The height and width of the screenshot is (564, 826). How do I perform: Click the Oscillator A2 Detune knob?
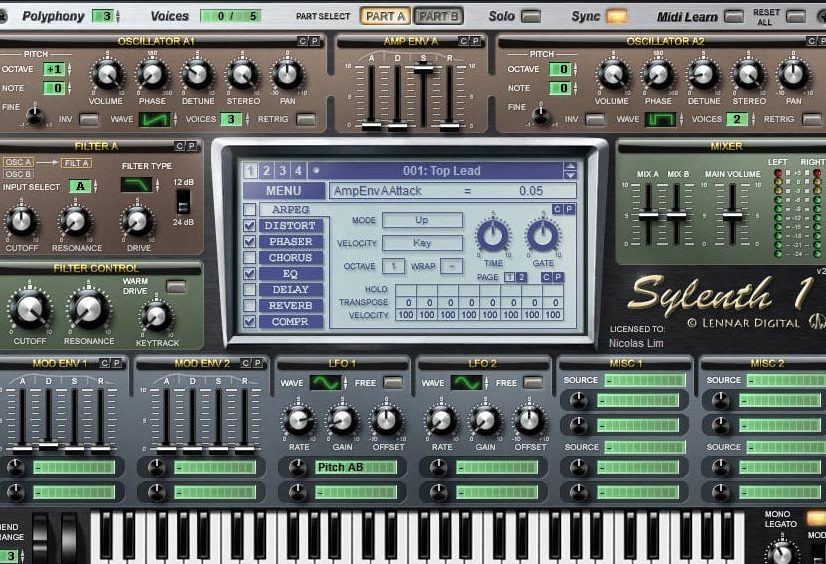tap(703, 74)
